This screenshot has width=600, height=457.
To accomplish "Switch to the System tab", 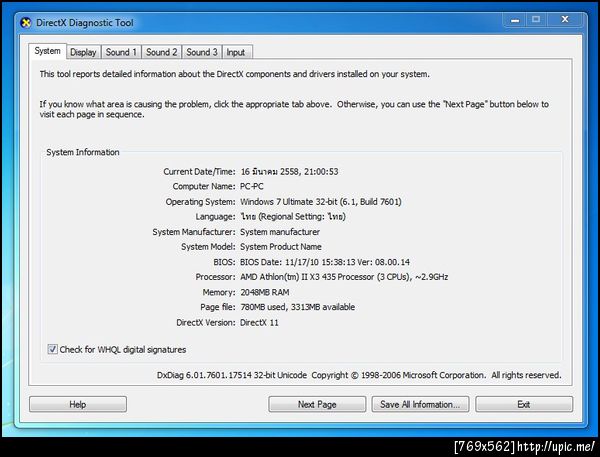I will (x=47, y=51).
